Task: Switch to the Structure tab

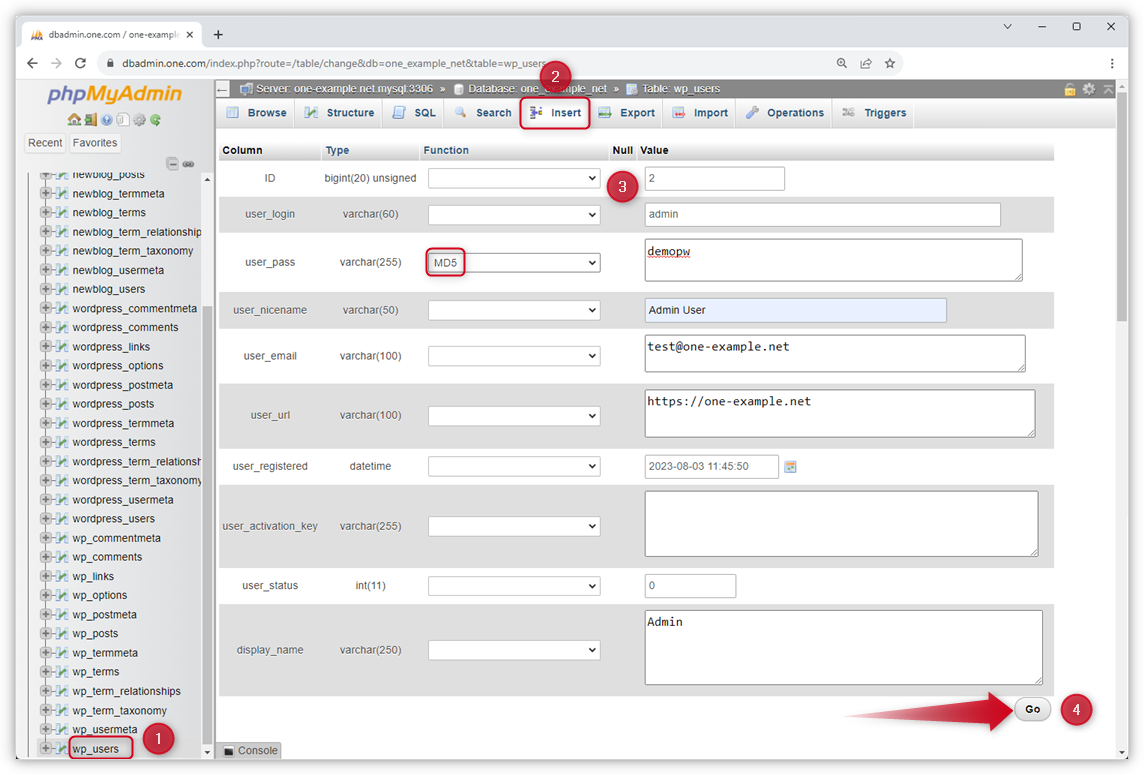Action: pyautogui.click(x=339, y=113)
